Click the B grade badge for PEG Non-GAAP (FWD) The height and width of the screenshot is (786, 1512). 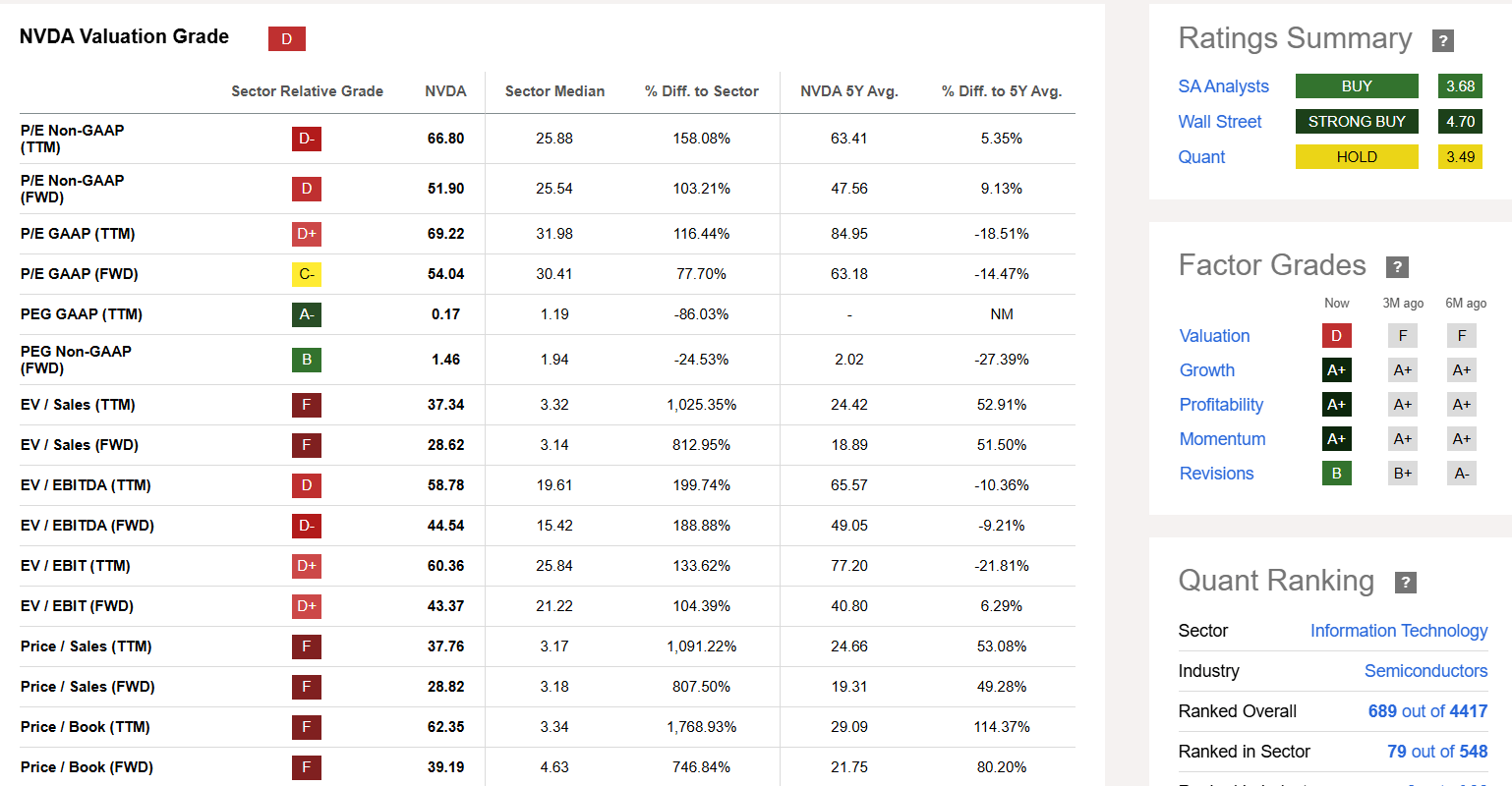coord(307,360)
